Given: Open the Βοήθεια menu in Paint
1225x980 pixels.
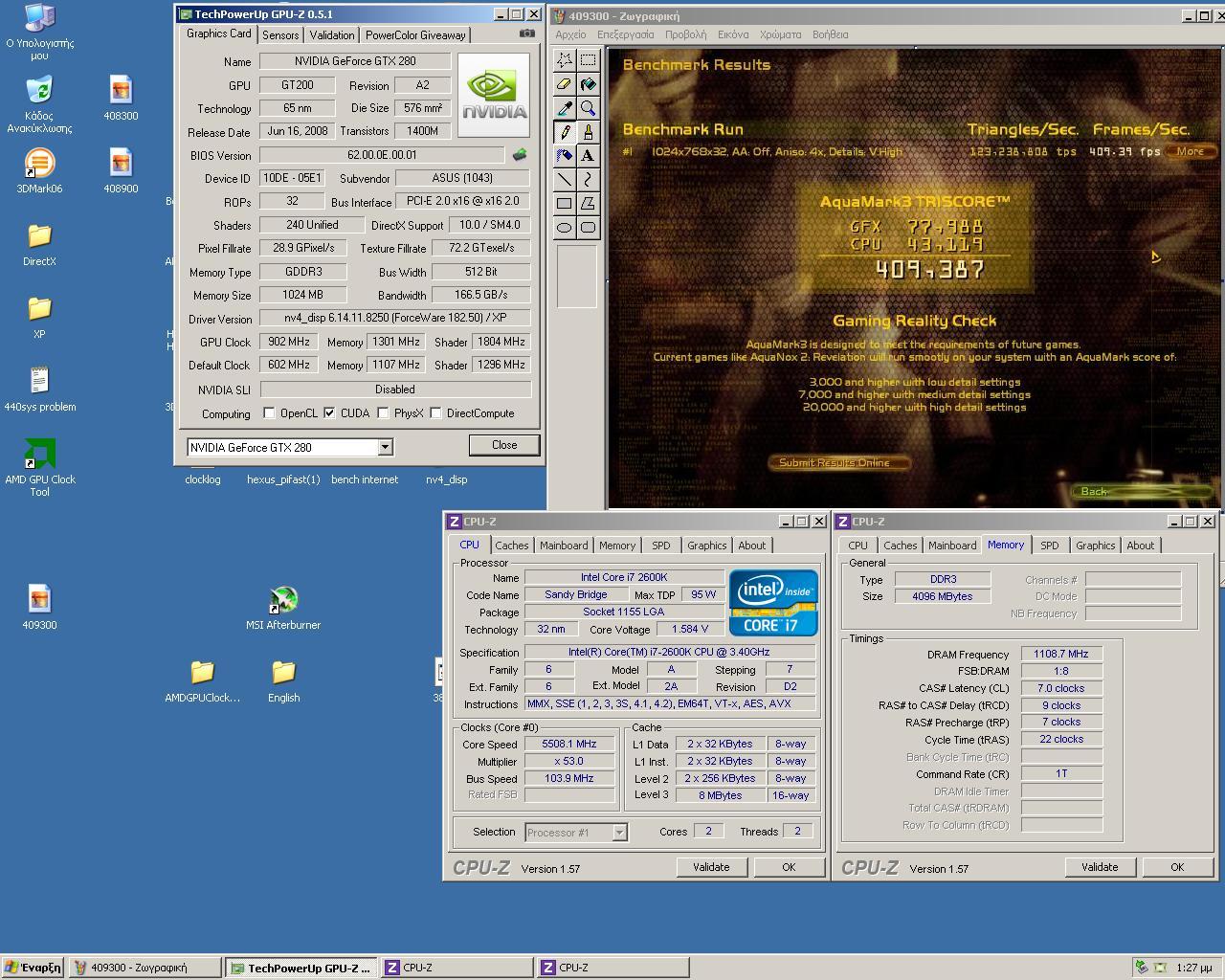Looking at the screenshot, I should coord(831,34).
